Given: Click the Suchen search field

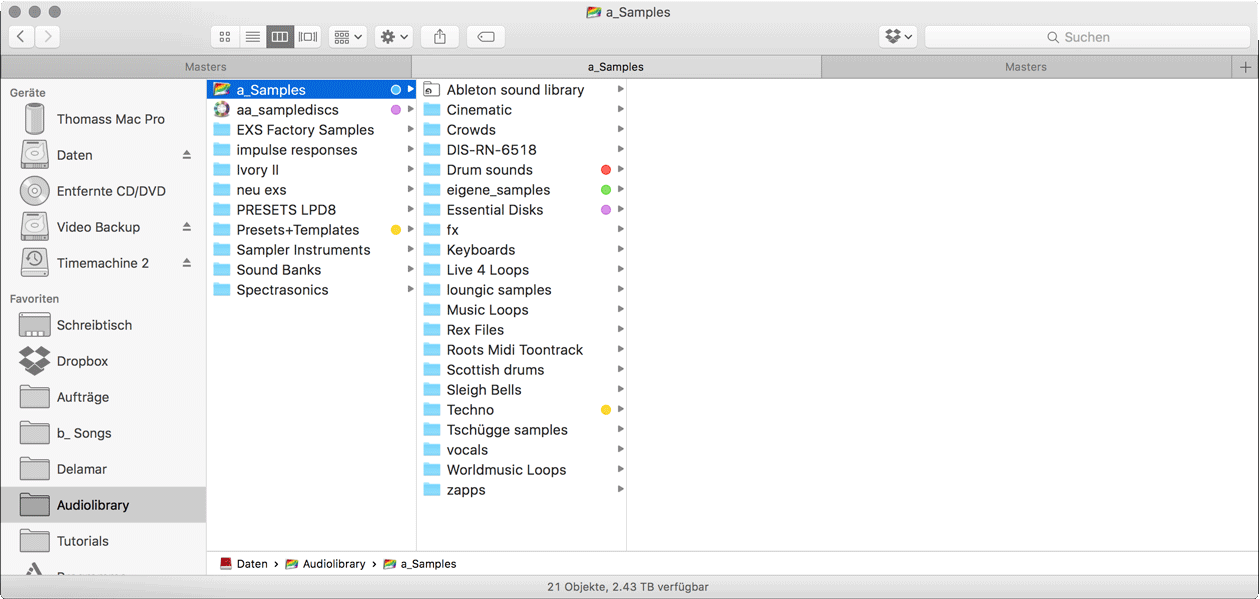Looking at the screenshot, I should tap(1087, 37).
